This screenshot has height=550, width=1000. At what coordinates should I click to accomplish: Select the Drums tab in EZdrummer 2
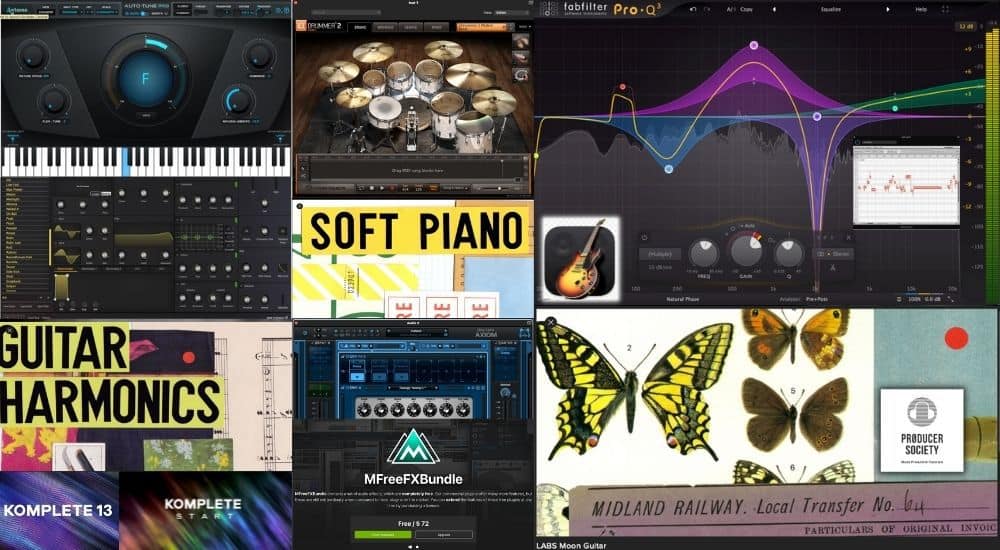[x=360, y=27]
